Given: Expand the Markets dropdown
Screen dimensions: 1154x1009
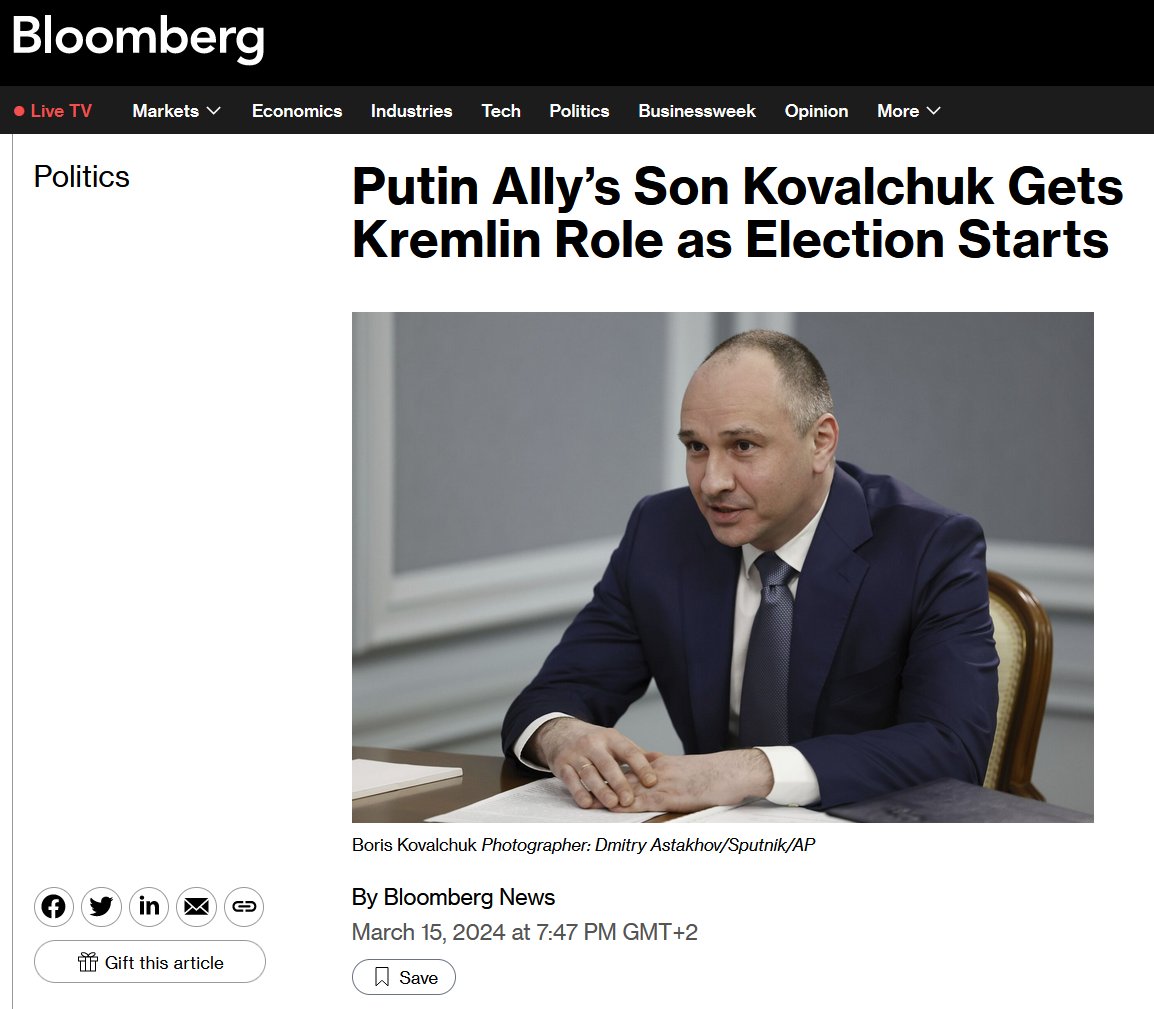Looking at the screenshot, I should pos(177,111).
